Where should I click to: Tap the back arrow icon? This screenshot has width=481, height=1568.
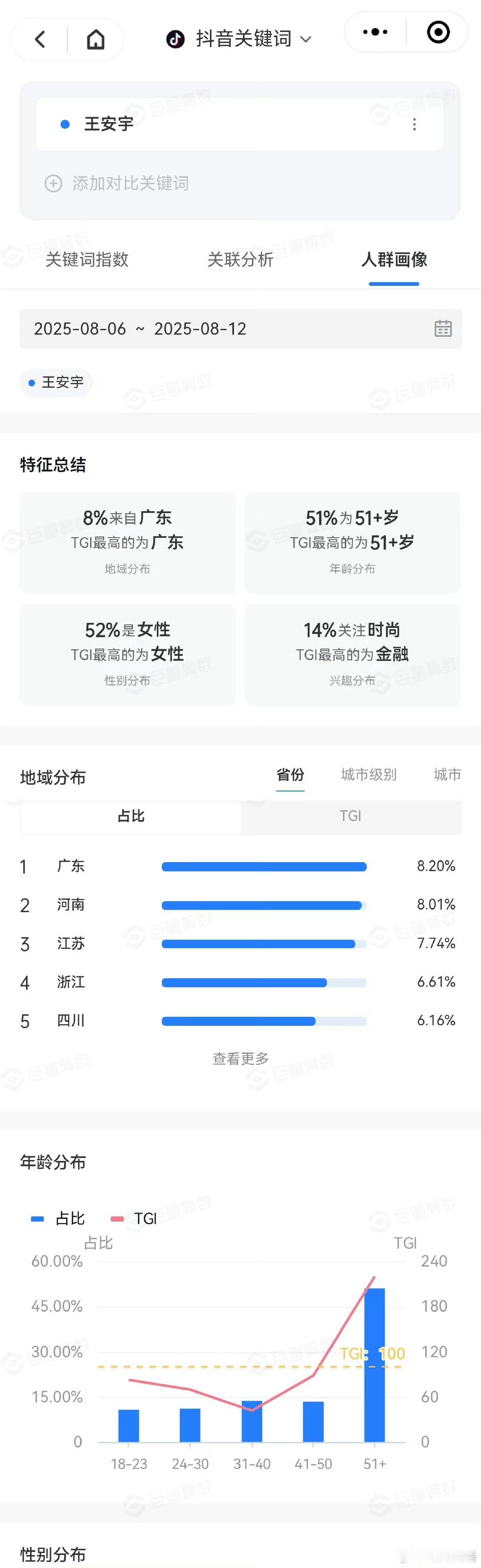click(x=40, y=40)
